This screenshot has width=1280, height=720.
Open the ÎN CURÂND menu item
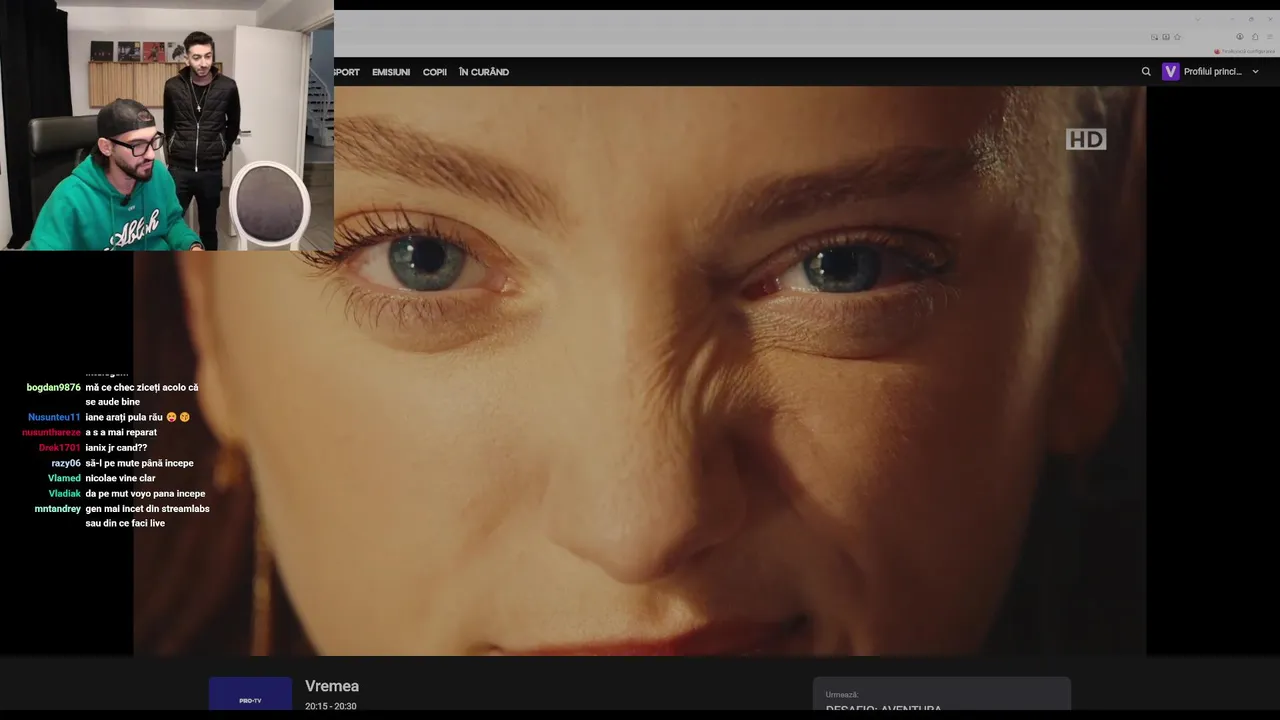(x=484, y=72)
